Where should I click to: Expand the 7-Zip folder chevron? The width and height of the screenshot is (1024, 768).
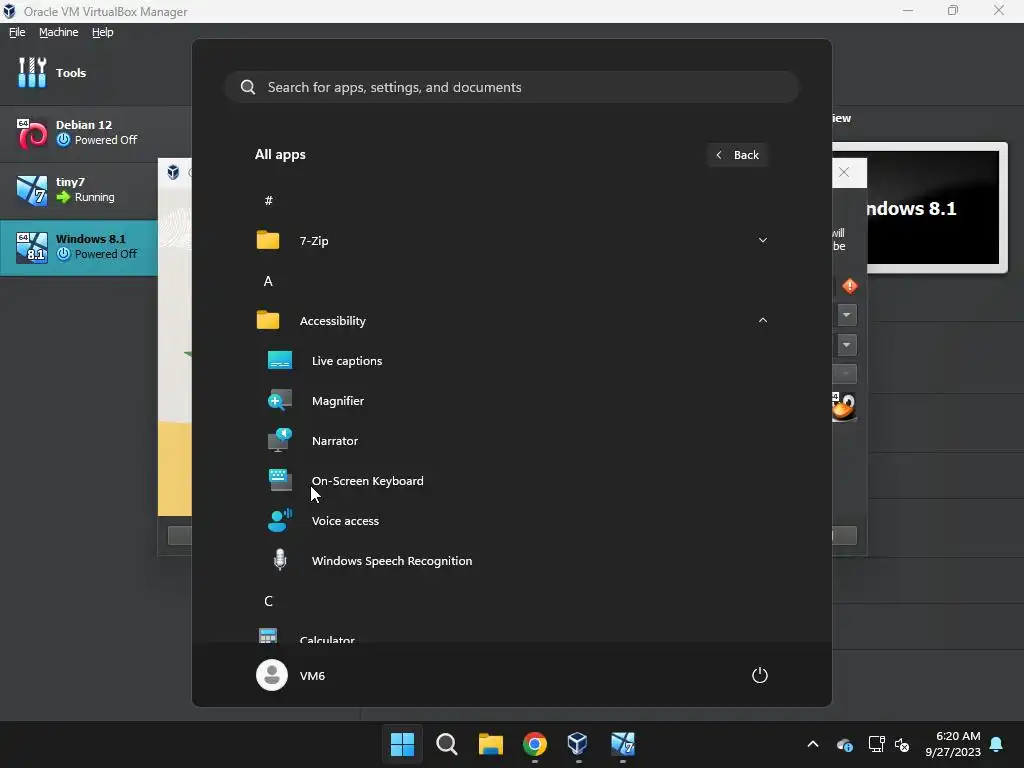(762, 240)
